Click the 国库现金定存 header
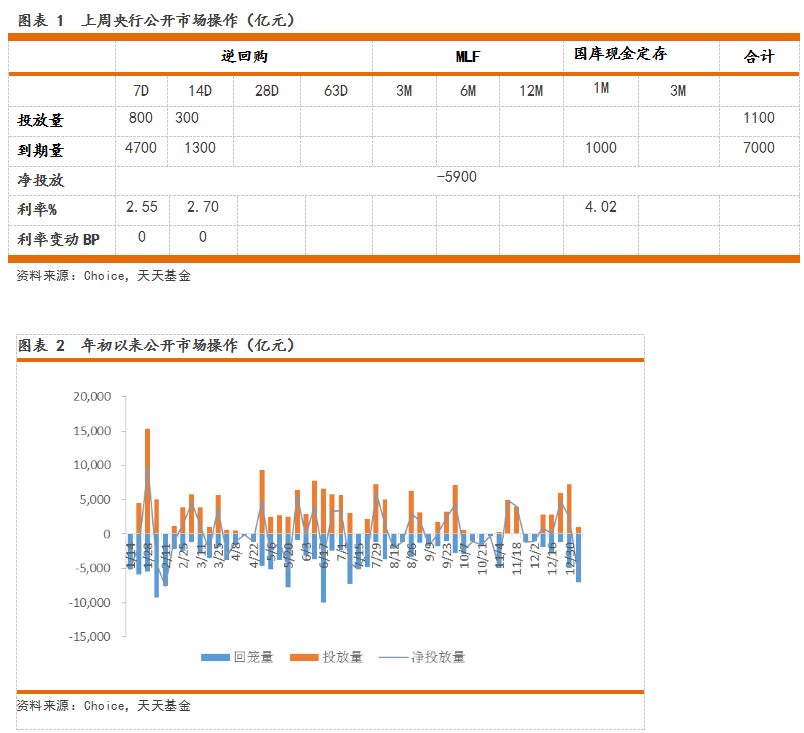Viewport: 804px width, 733px height. pos(620,53)
